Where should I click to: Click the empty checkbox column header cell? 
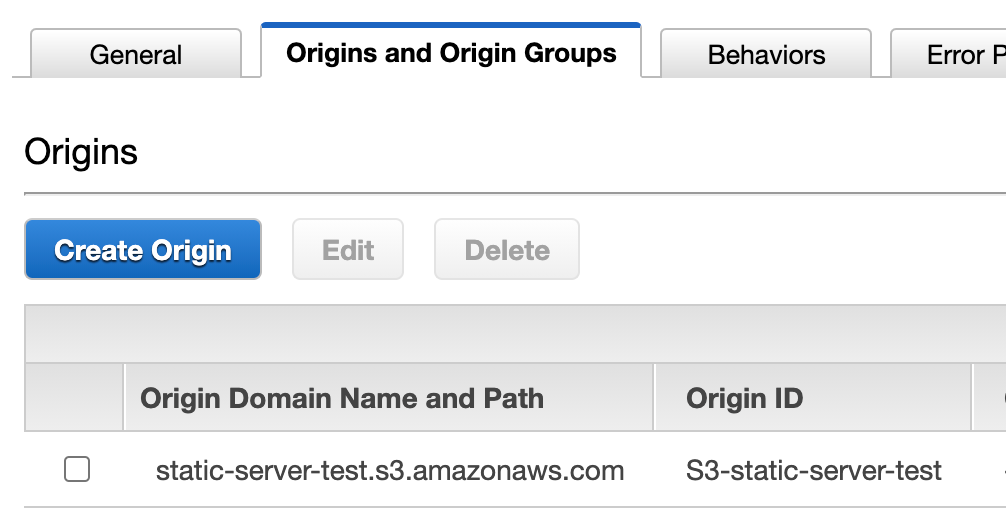[x=74, y=397]
